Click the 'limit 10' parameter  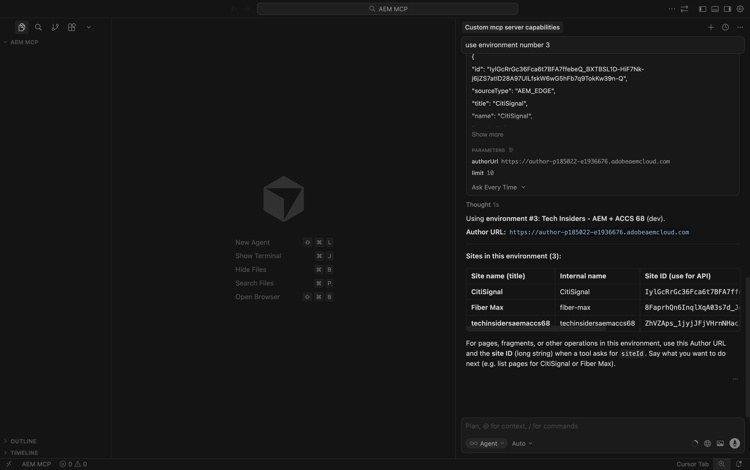click(483, 173)
